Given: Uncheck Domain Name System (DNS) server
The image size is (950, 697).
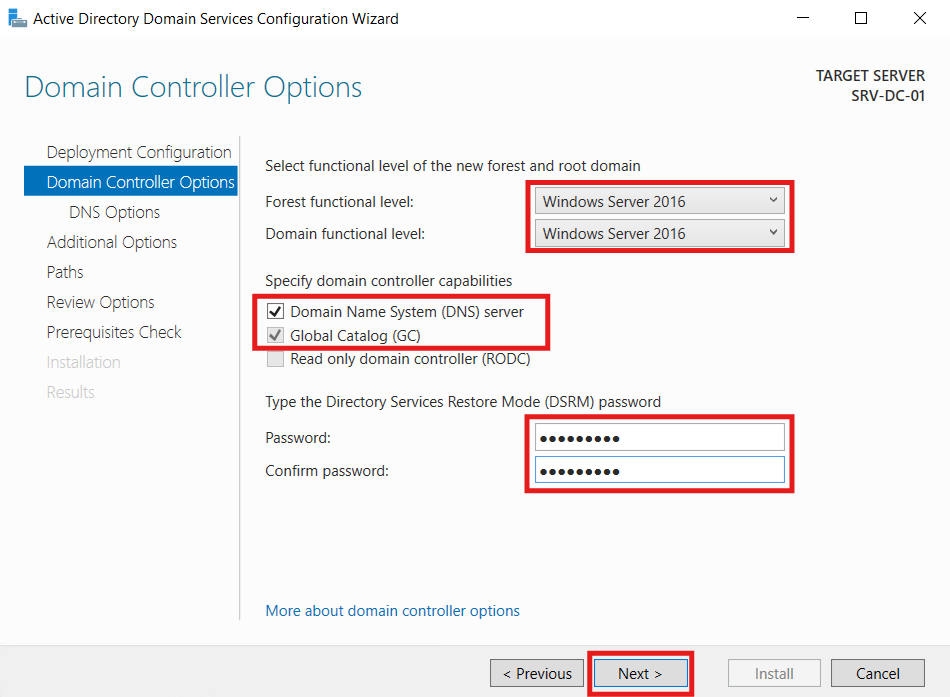Looking at the screenshot, I should (x=276, y=311).
